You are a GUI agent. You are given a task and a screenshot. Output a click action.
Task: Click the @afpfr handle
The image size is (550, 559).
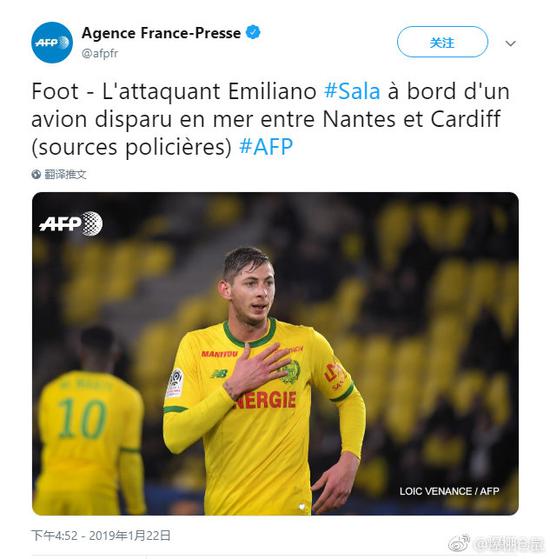[100, 53]
